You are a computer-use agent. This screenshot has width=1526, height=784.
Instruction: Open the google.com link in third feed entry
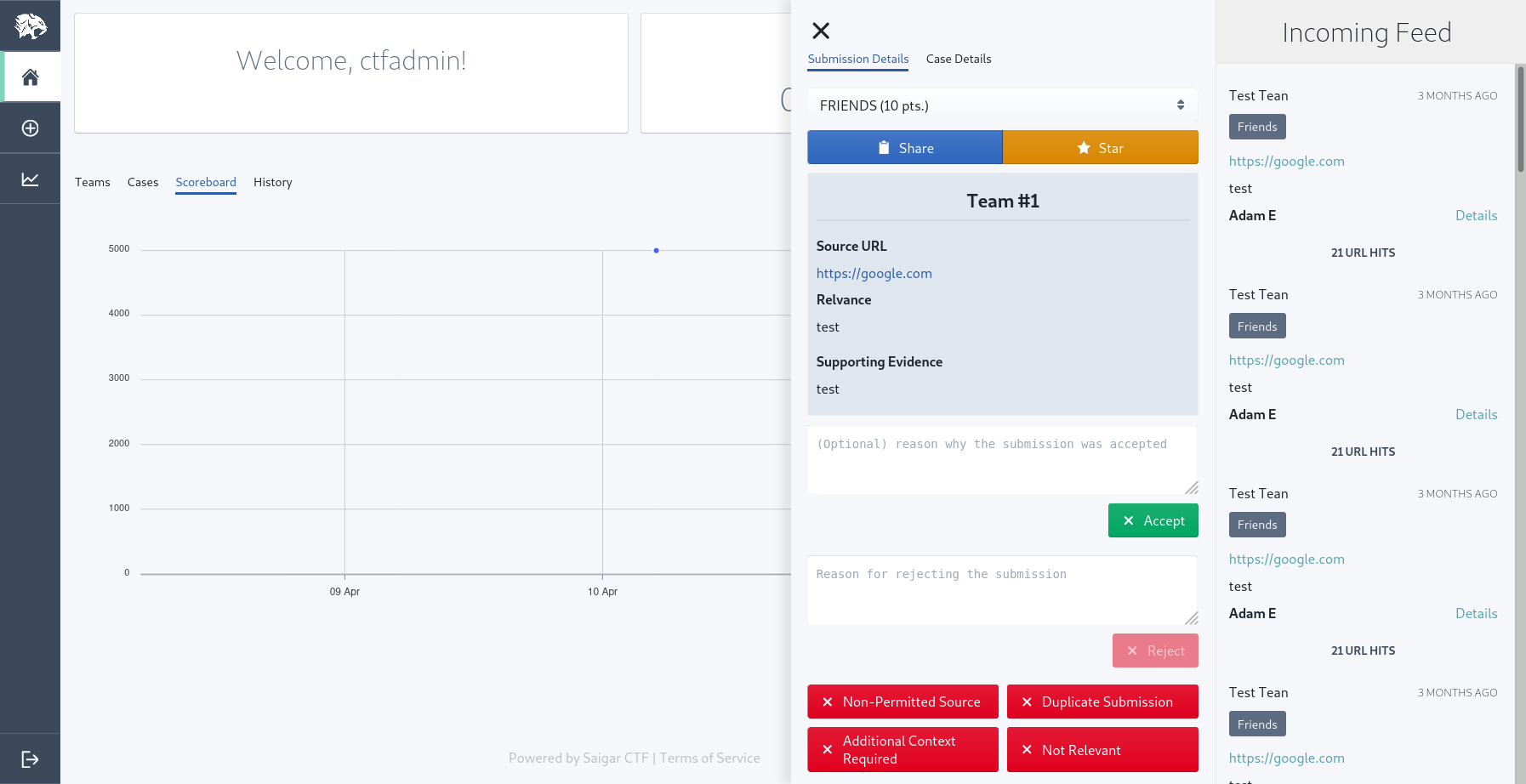point(1287,559)
